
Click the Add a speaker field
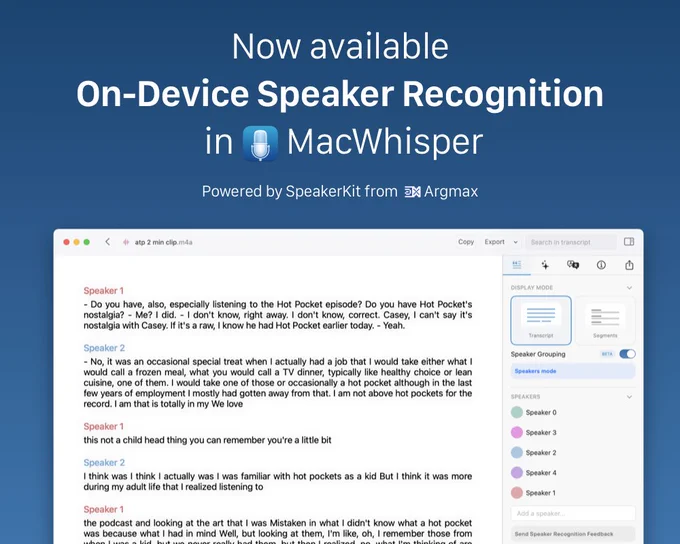(573, 513)
